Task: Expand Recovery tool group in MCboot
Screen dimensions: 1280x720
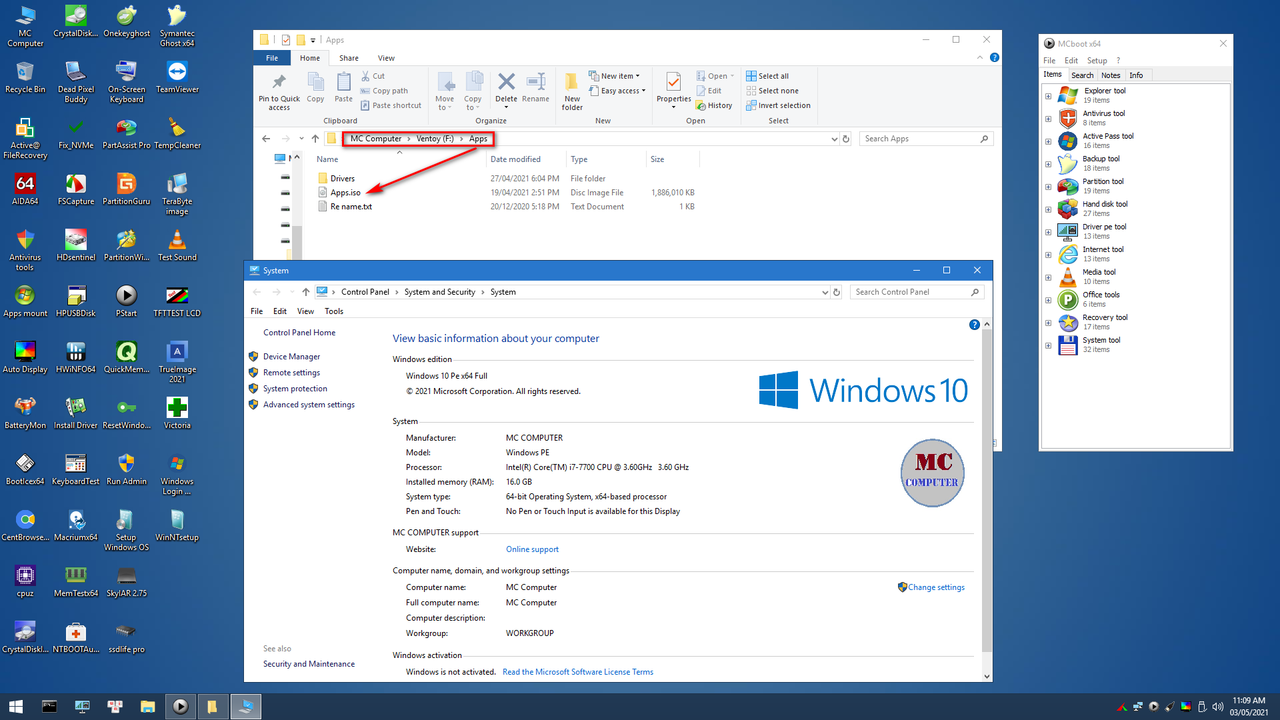Action: 1048,322
